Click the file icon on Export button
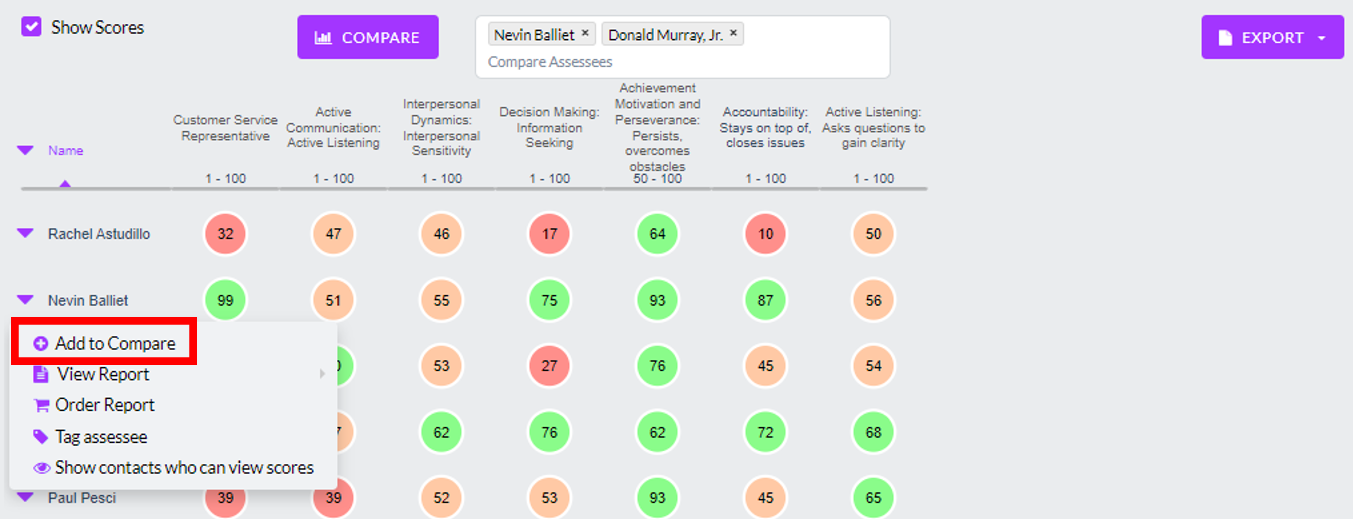This screenshot has width=1353, height=519. click(x=1225, y=38)
